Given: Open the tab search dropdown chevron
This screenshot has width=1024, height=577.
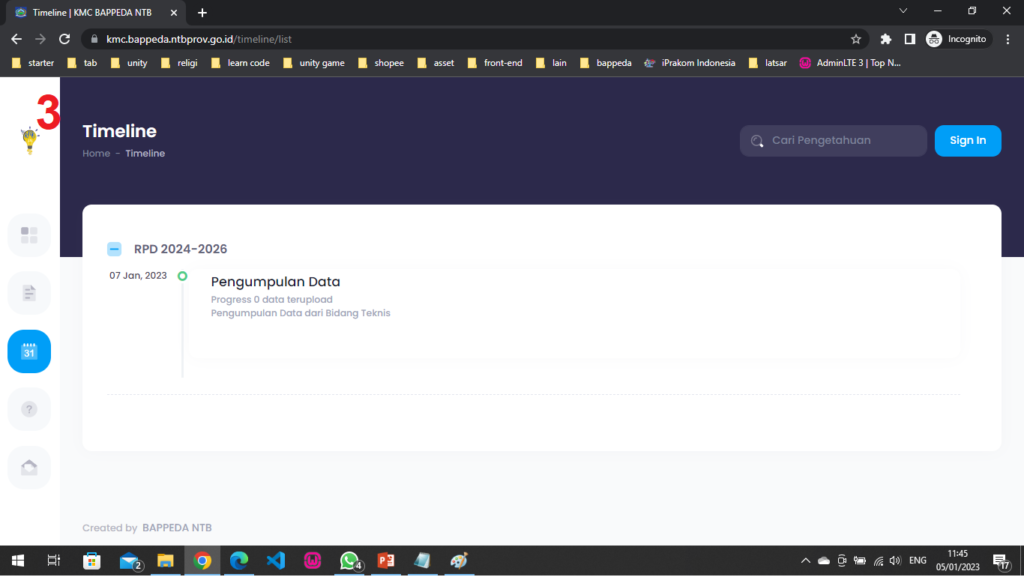Looking at the screenshot, I should click(x=903, y=11).
